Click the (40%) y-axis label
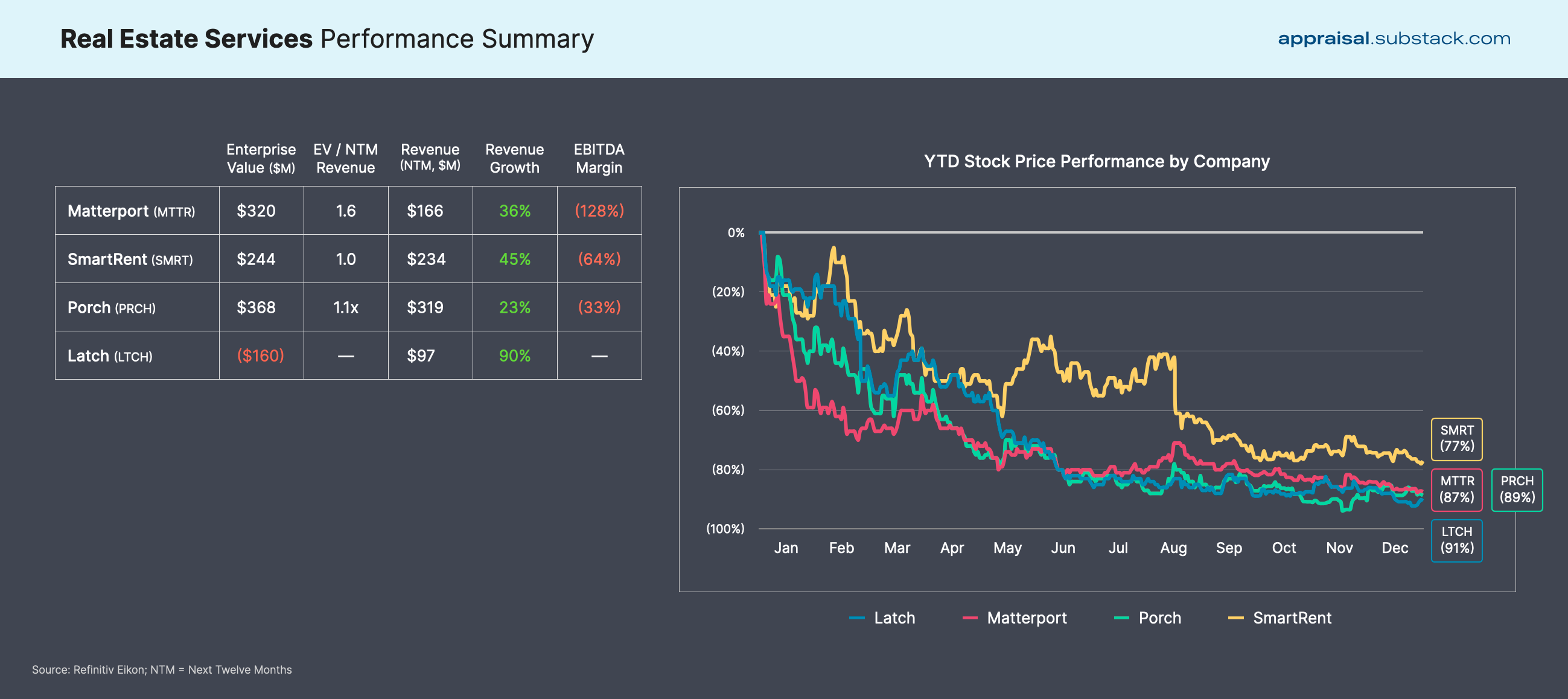The height and width of the screenshot is (699, 1568). [x=728, y=351]
